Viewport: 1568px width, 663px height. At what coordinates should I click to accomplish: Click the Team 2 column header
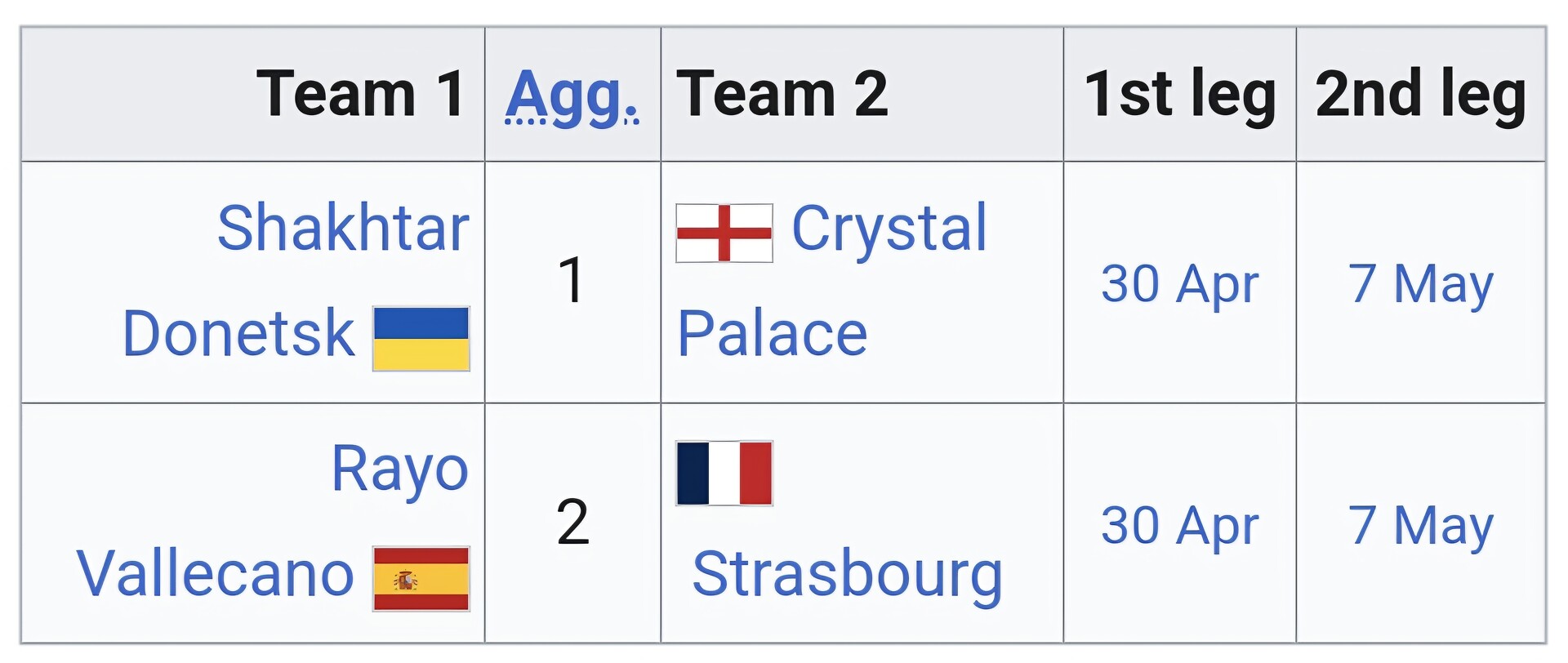(x=782, y=94)
